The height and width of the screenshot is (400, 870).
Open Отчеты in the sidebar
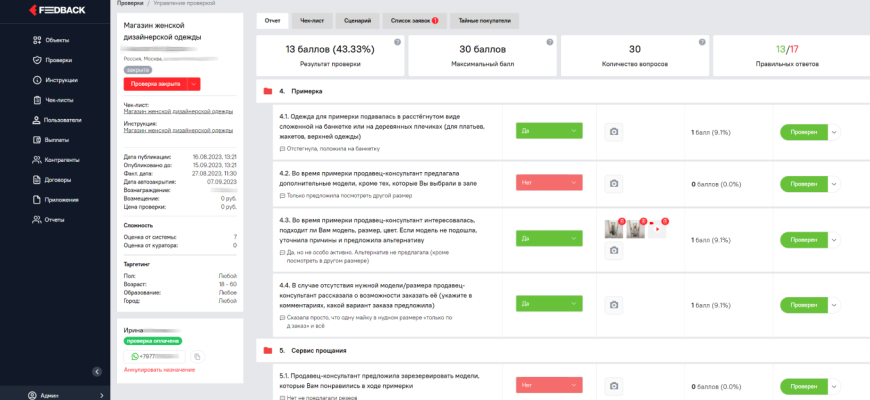(56, 219)
